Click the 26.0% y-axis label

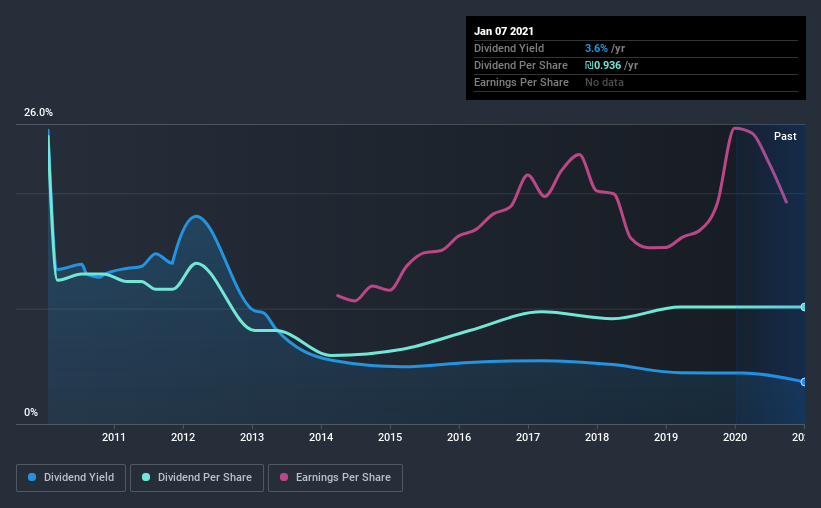[38, 113]
